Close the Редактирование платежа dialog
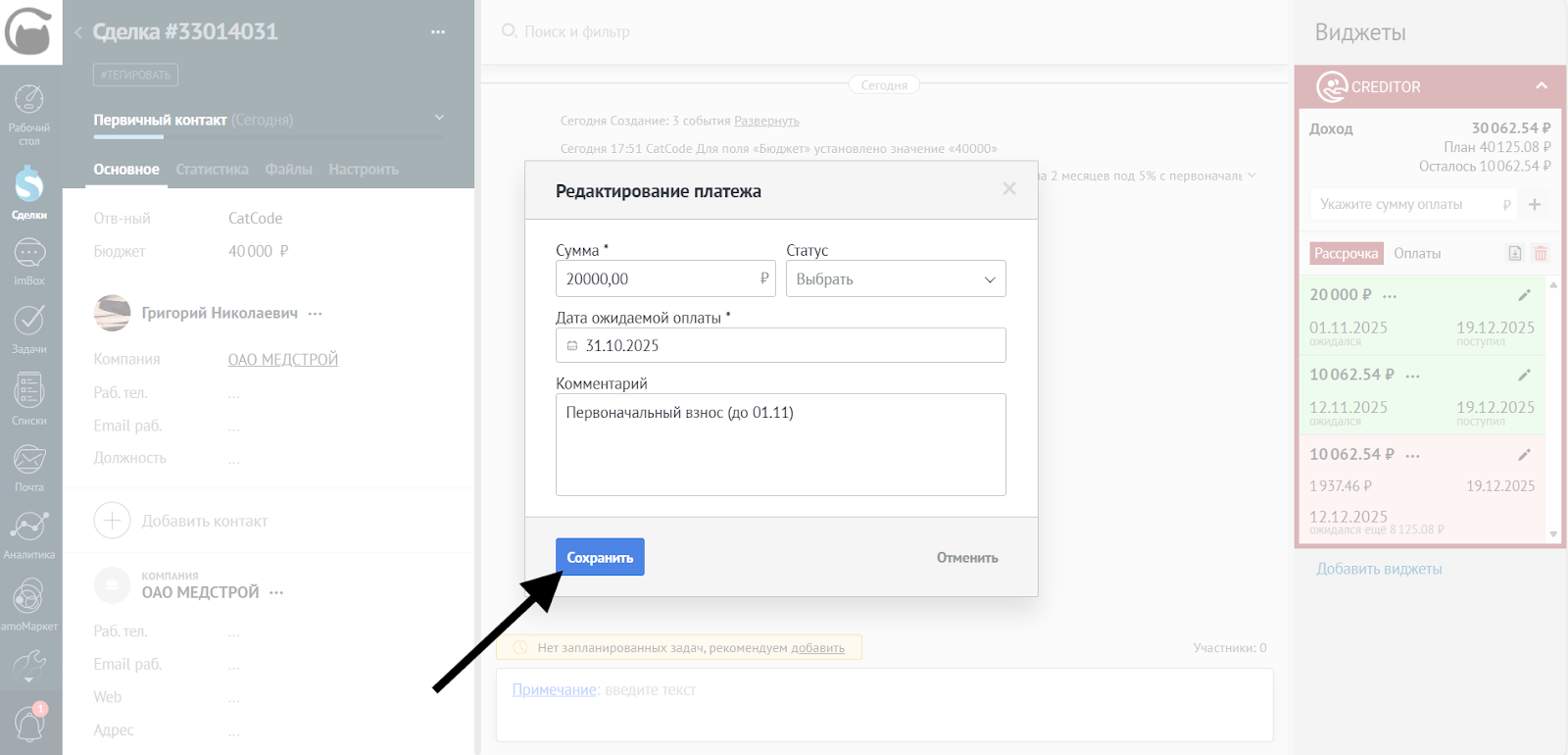The image size is (1568, 755). tap(1008, 188)
